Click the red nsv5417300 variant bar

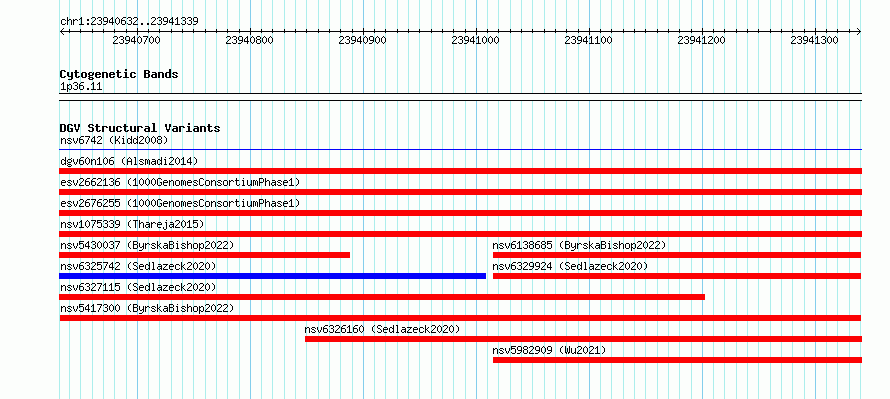(x=460, y=318)
